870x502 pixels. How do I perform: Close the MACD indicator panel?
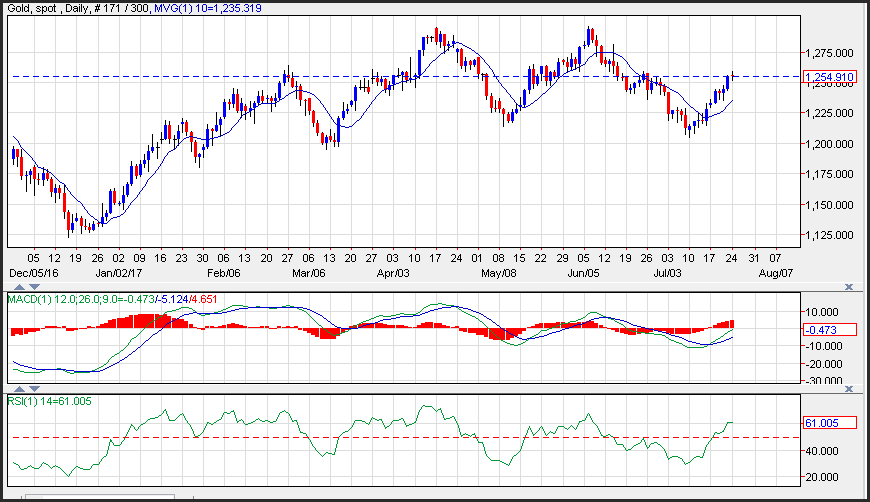(x=848, y=287)
